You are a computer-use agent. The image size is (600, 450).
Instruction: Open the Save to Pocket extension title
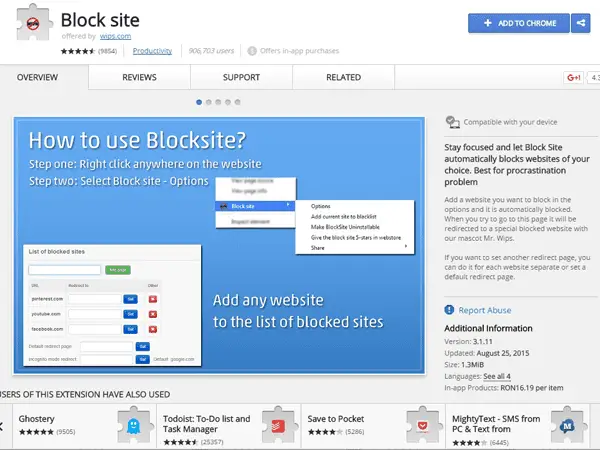[x=336, y=419]
